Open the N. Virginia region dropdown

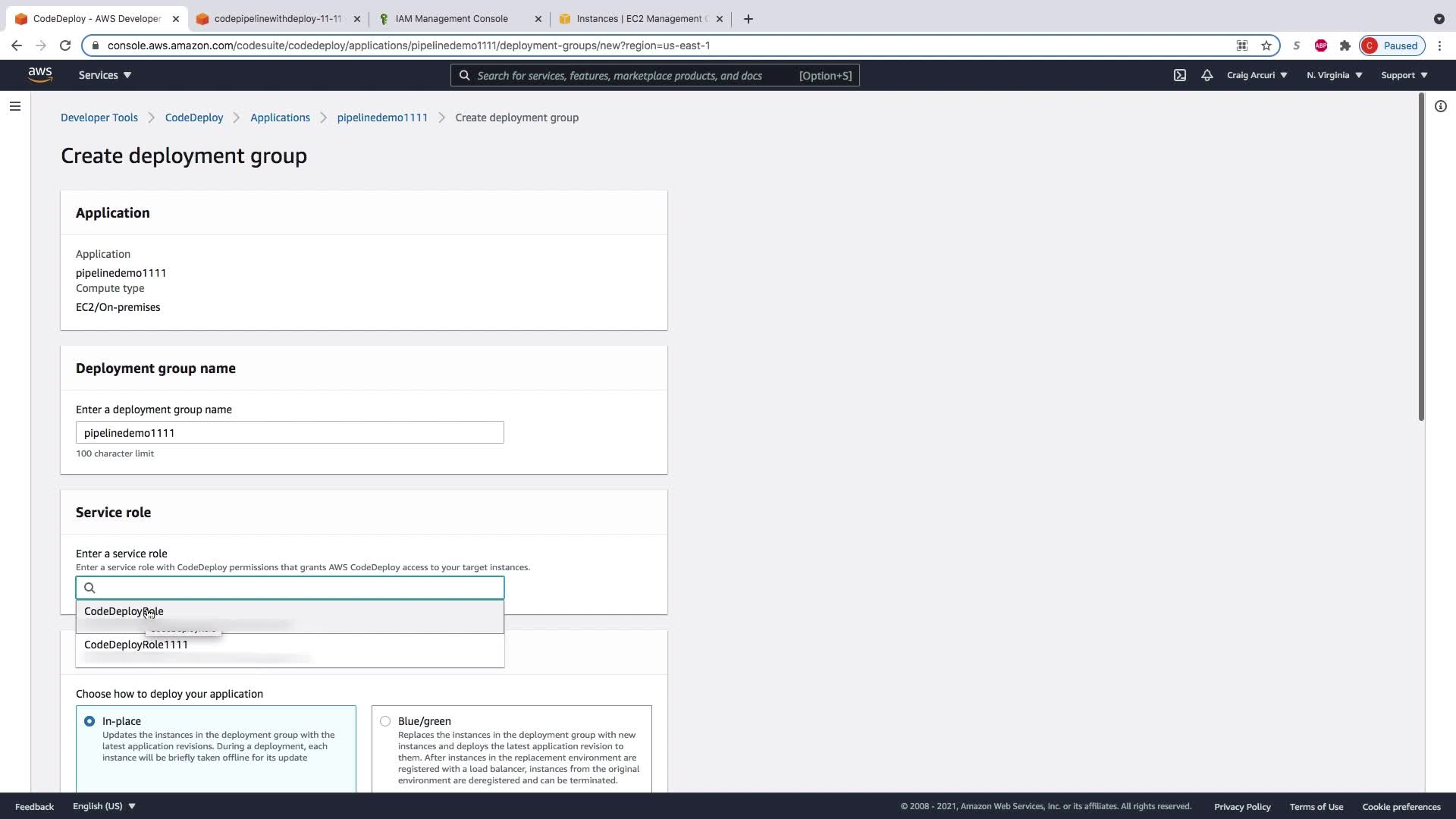point(1334,75)
